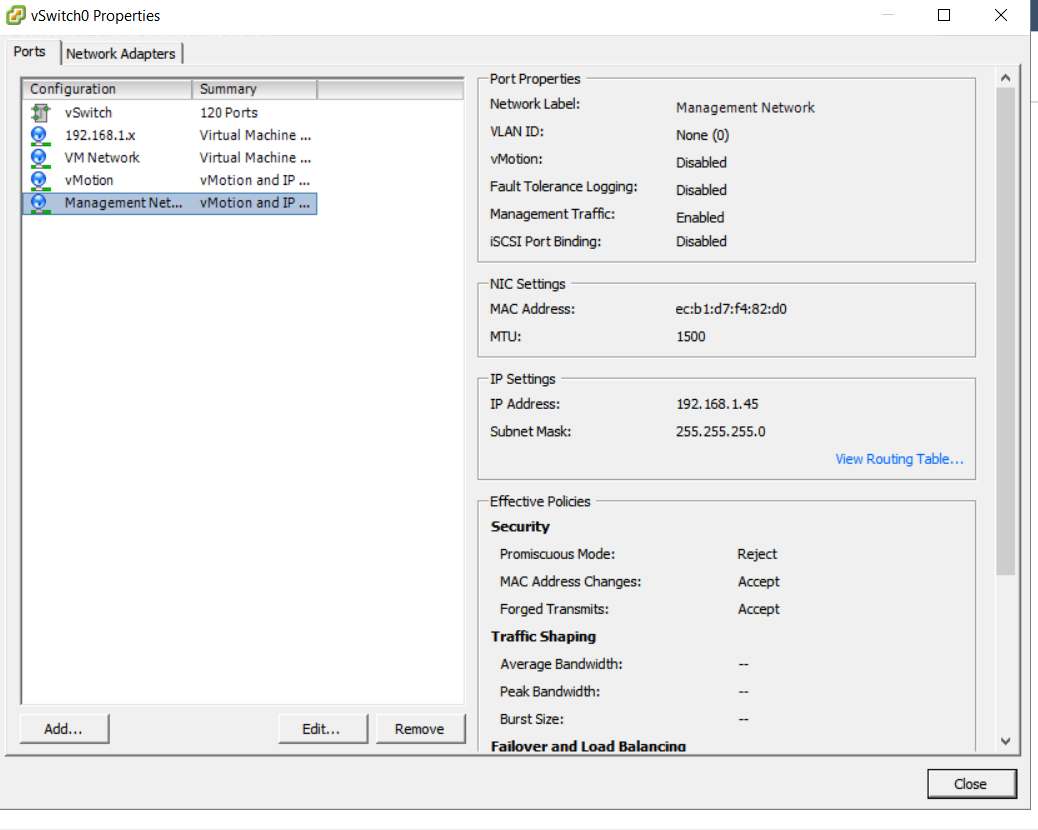This screenshot has width=1038, height=830.
Task: Click the vSphere icon in the title bar
Action: pos(15,15)
